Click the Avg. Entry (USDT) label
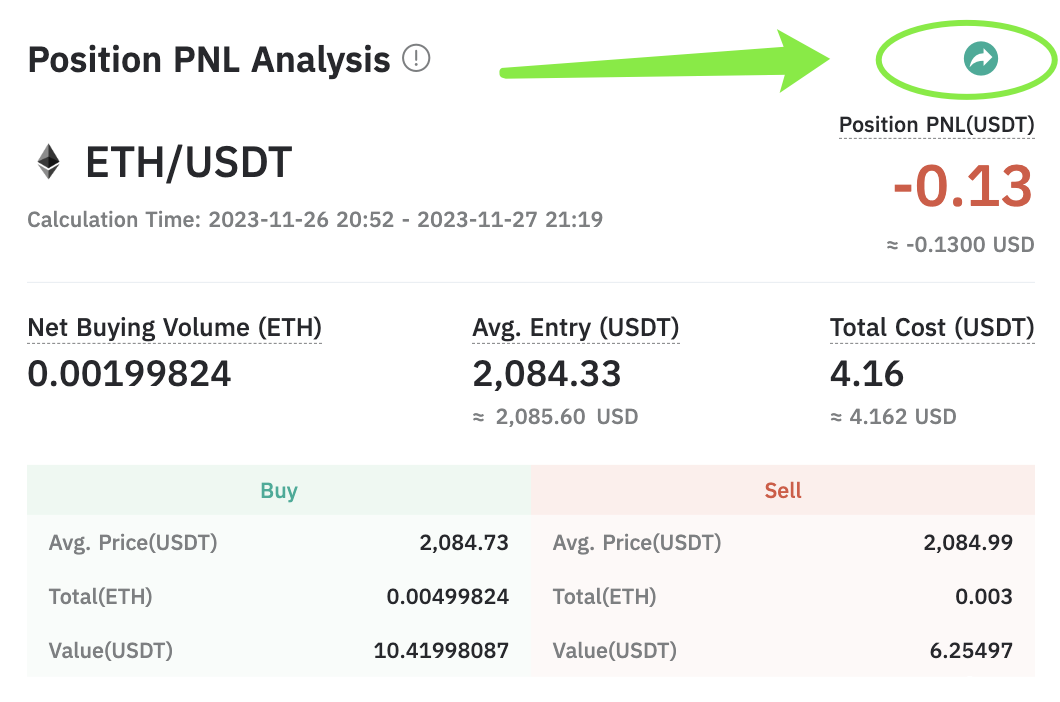Screen dimensions: 1060x702 [x=575, y=328]
